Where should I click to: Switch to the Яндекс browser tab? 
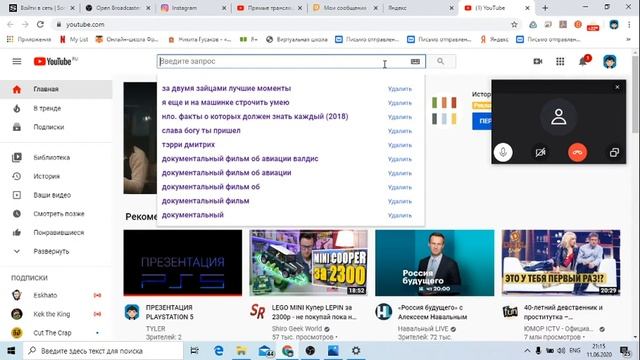pos(420,8)
